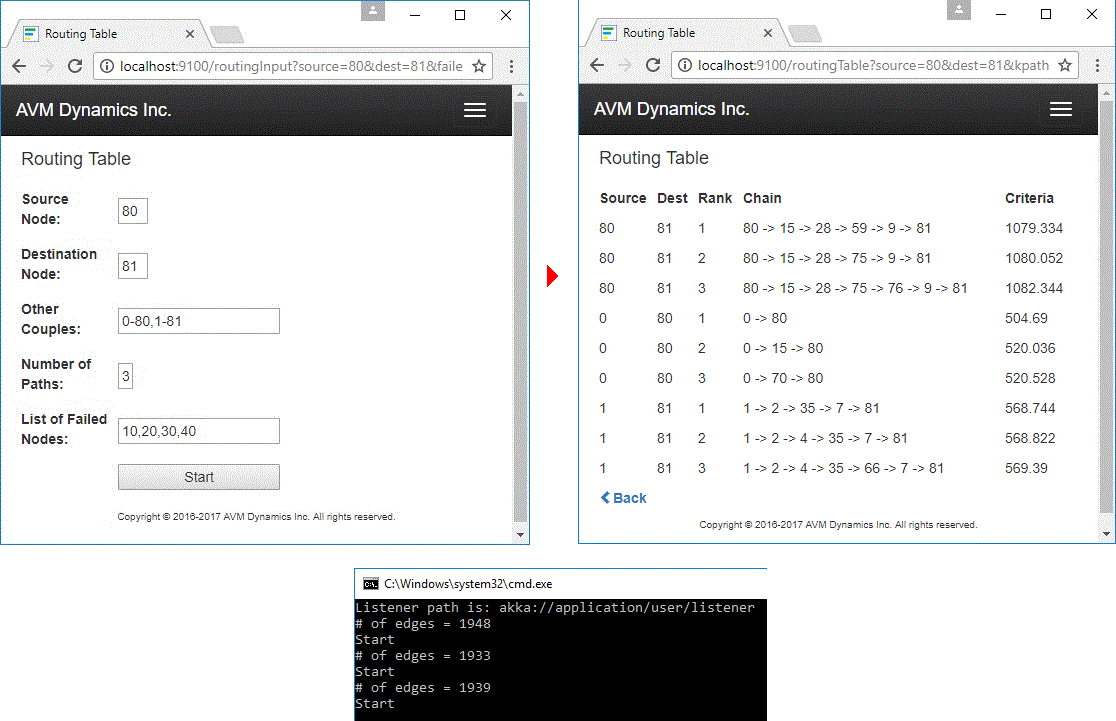Go back in the left browser window
The width and height of the screenshot is (1116, 721).
19,66
